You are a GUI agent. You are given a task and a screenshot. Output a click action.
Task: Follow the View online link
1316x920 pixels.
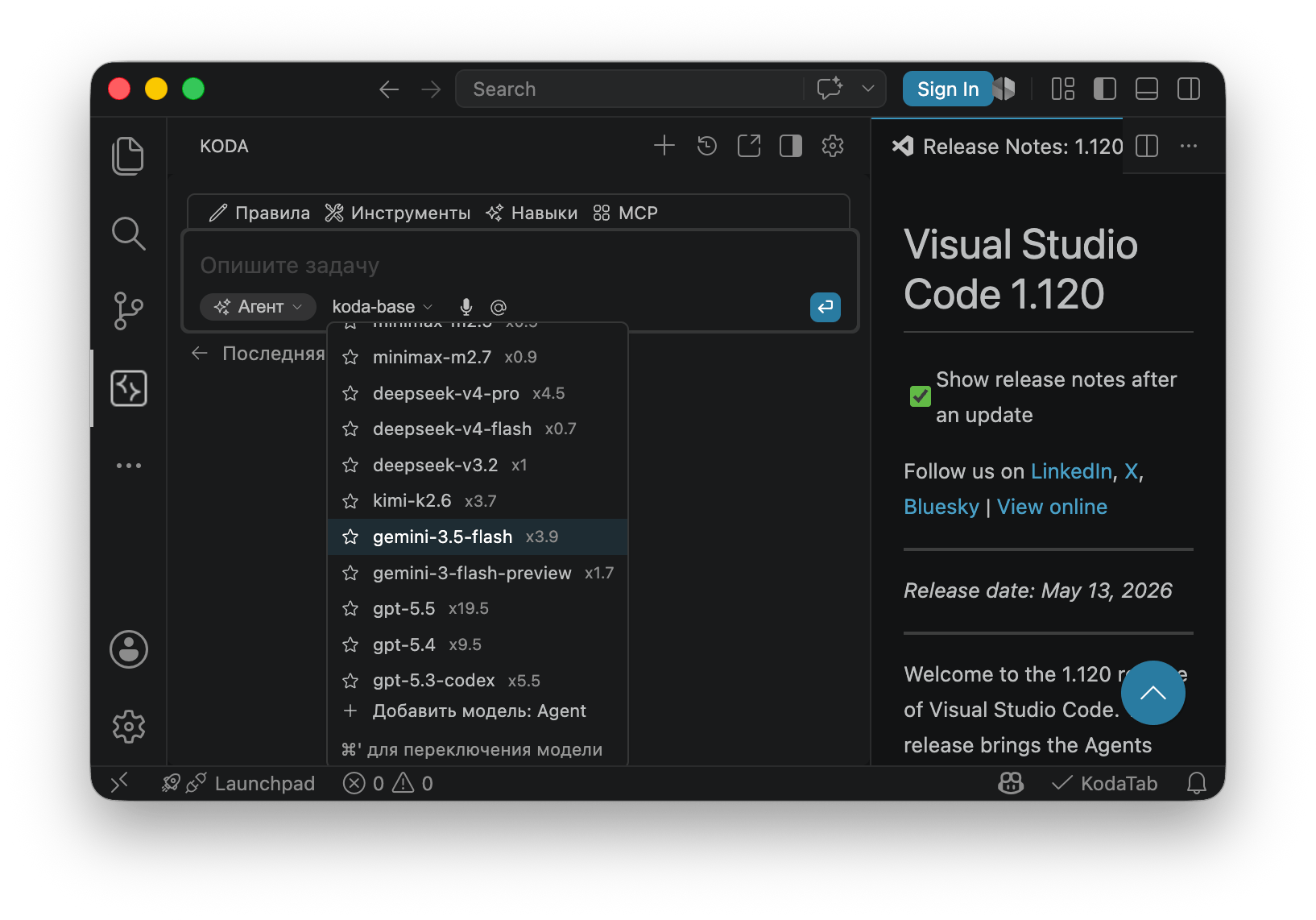click(x=1052, y=507)
